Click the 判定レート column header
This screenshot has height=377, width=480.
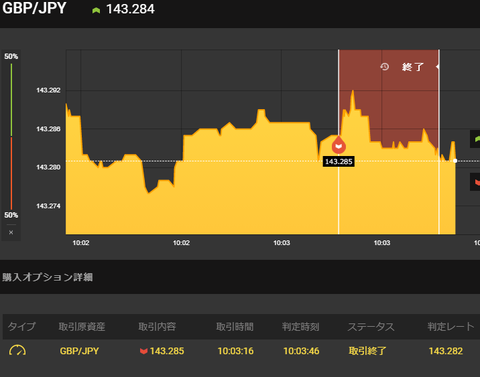[x=451, y=326]
